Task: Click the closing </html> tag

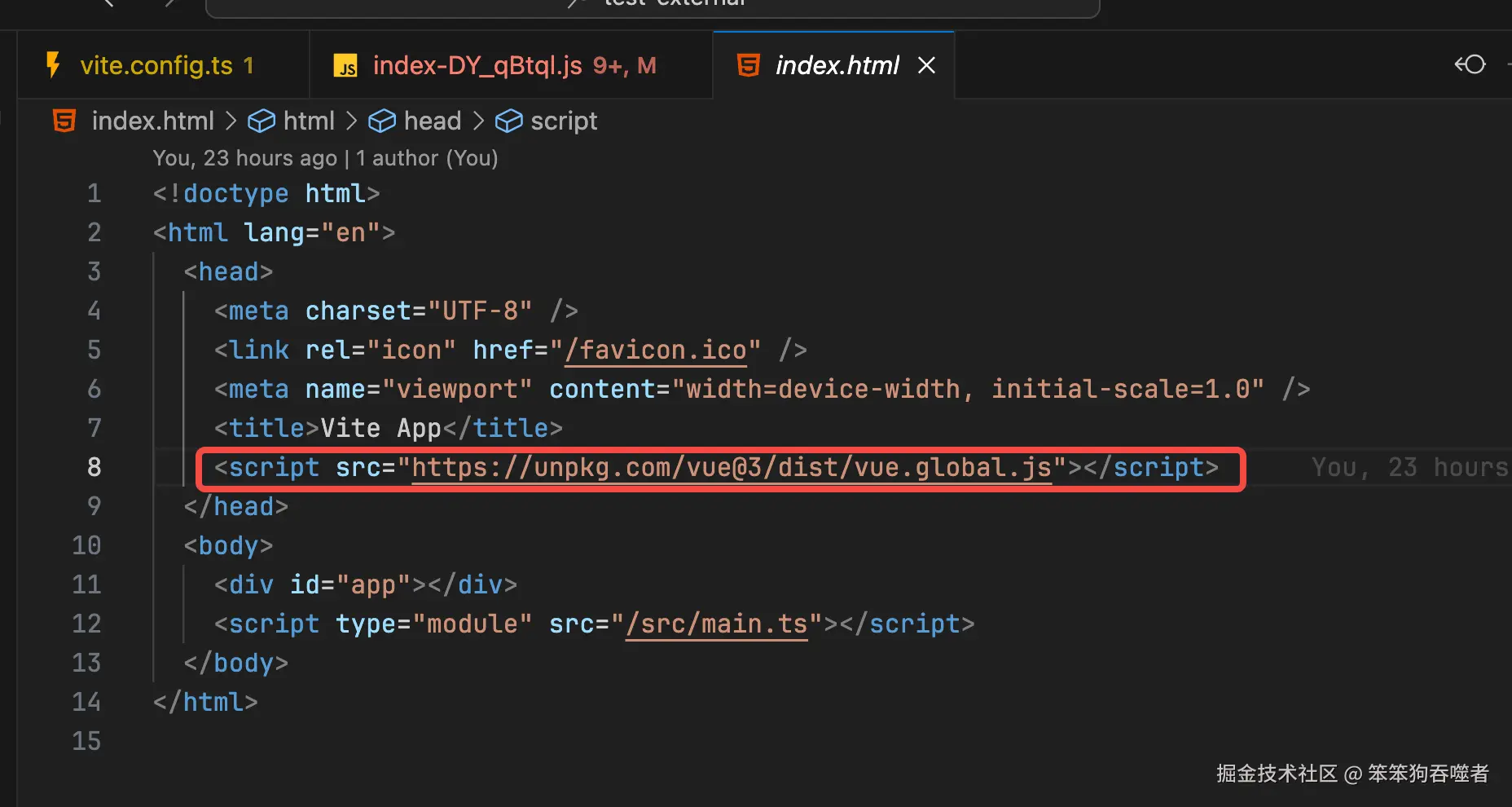Action: pos(205,703)
